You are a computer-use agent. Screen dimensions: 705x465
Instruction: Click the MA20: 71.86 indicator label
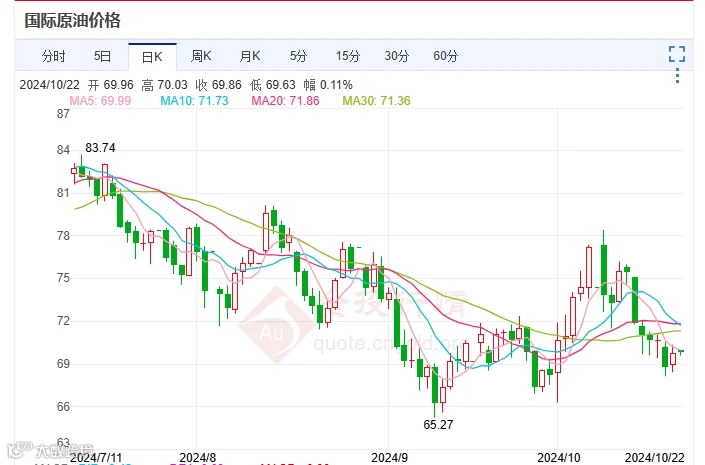click(285, 101)
